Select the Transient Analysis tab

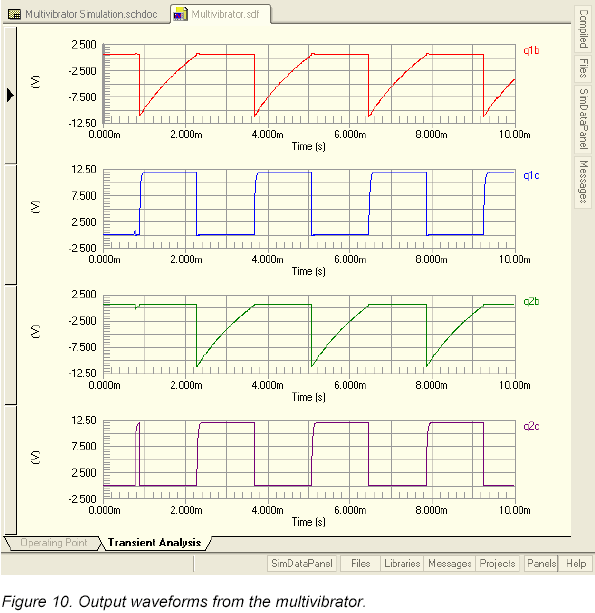[x=154, y=543]
